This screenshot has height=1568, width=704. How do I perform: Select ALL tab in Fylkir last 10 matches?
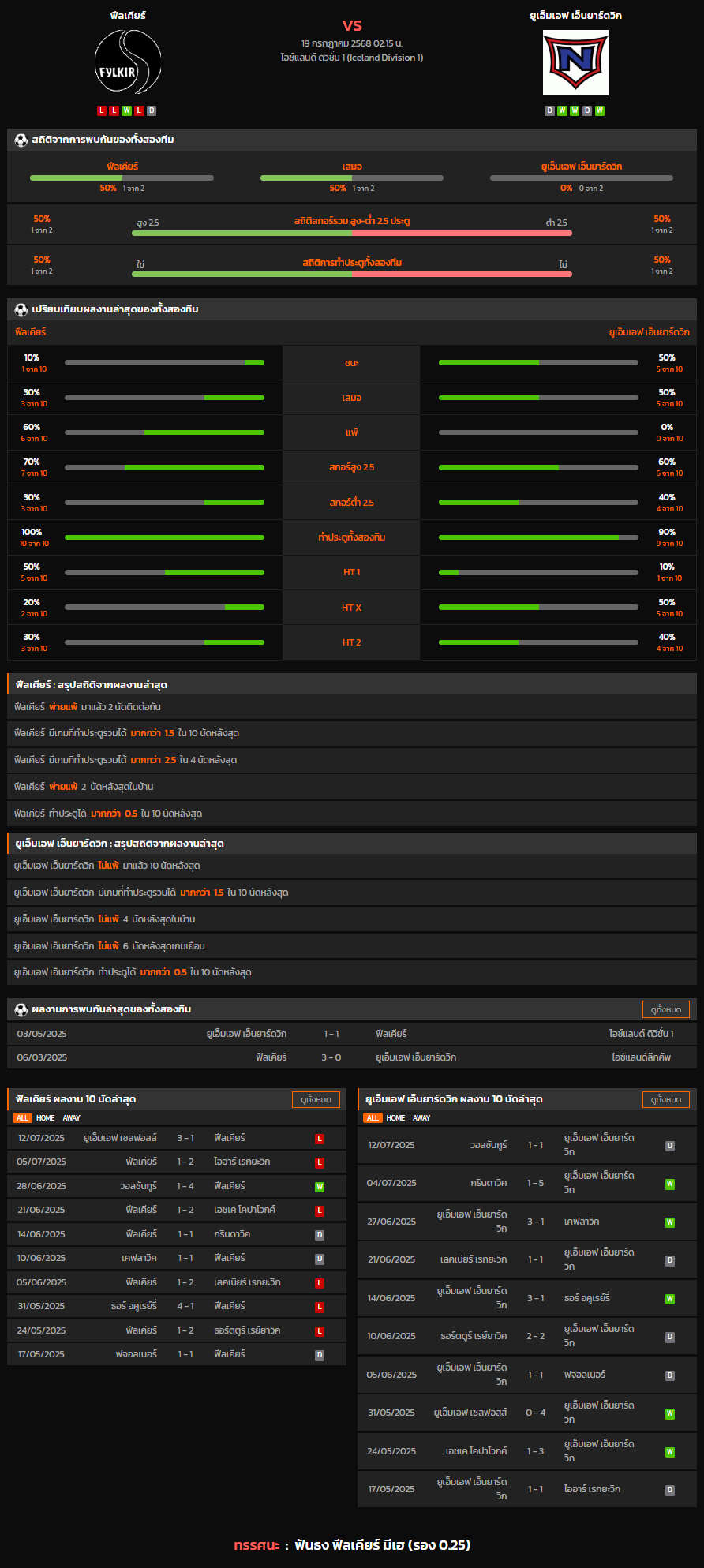pos(22,1118)
